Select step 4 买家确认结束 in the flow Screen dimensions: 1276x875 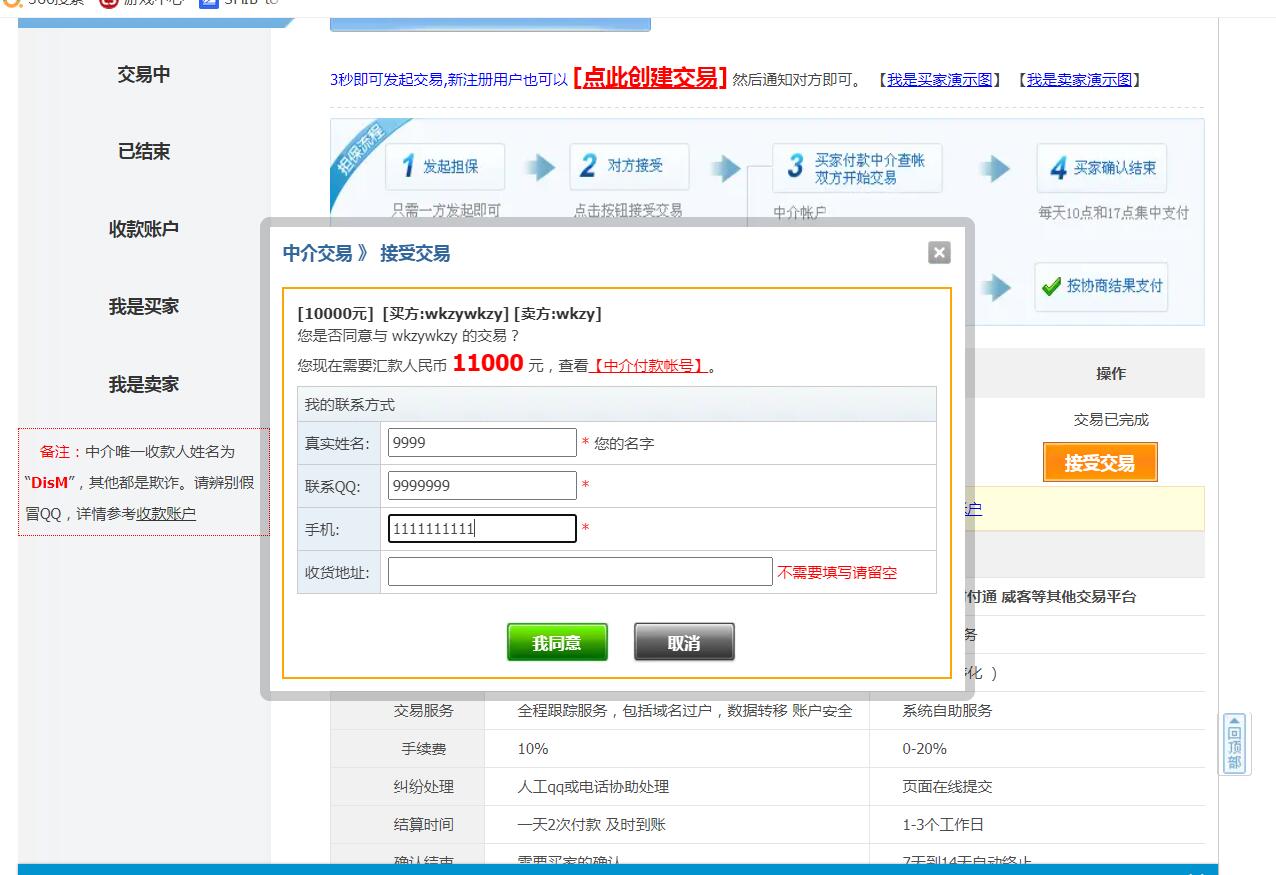pyautogui.click(x=1101, y=168)
